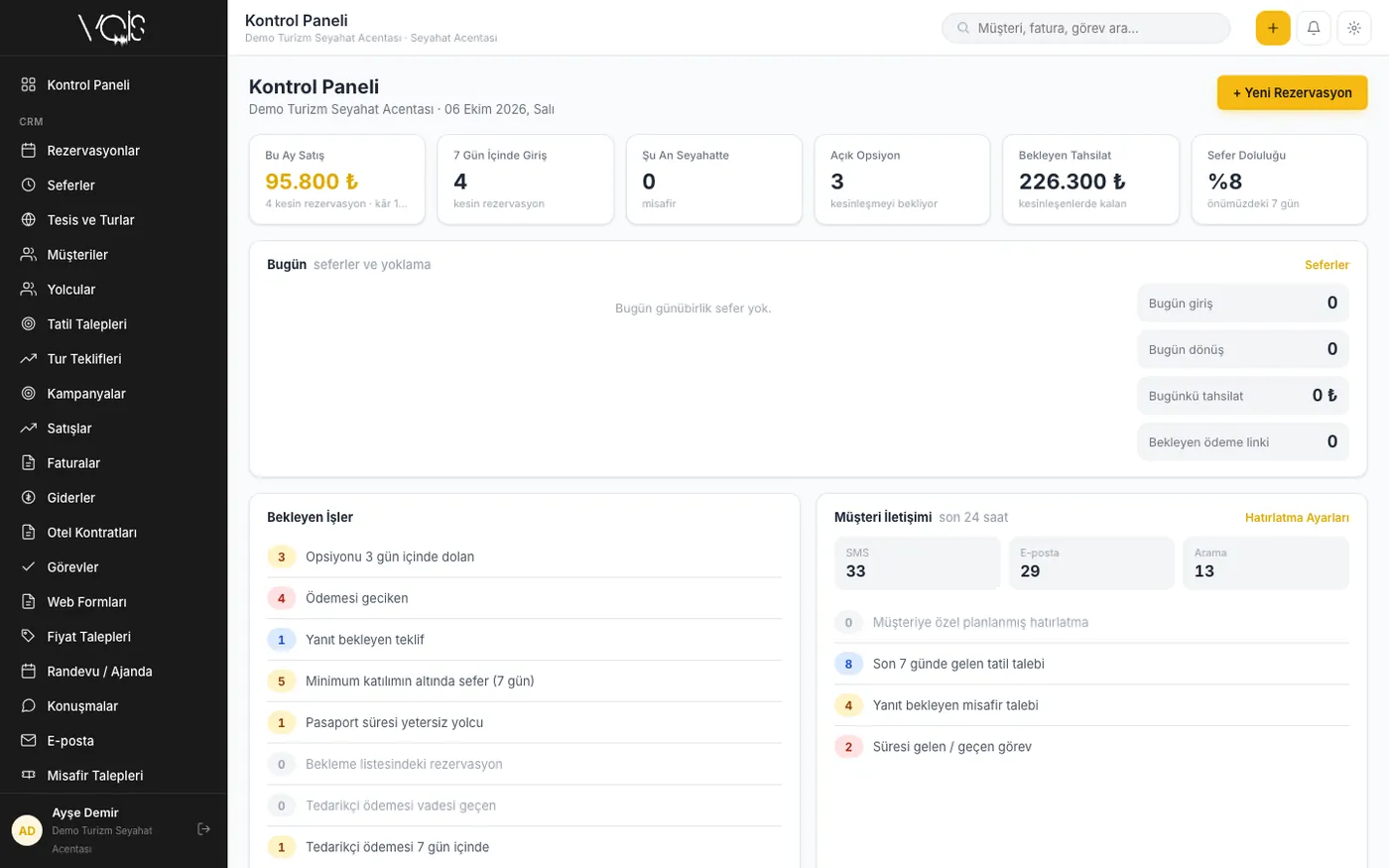
Task: Click the Konuşmalar chat bubble icon
Action: (x=29, y=706)
